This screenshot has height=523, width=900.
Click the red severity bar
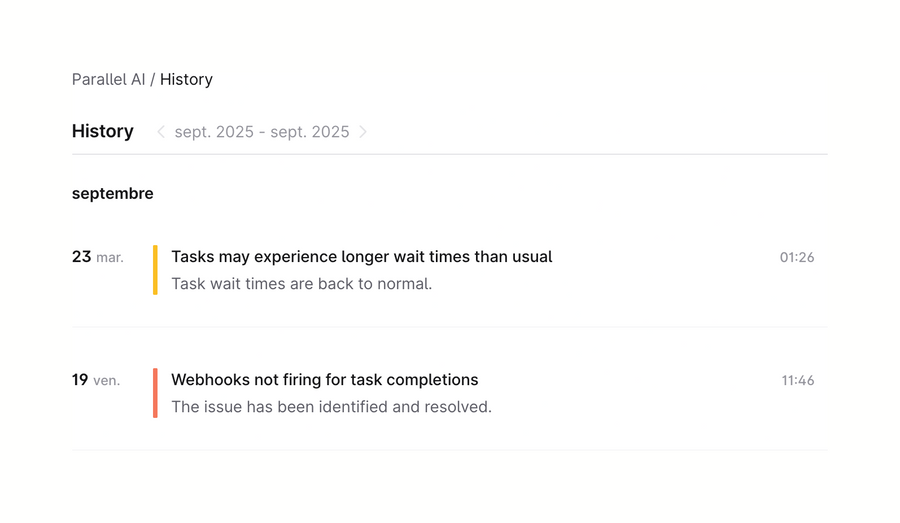click(x=155, y=393)
